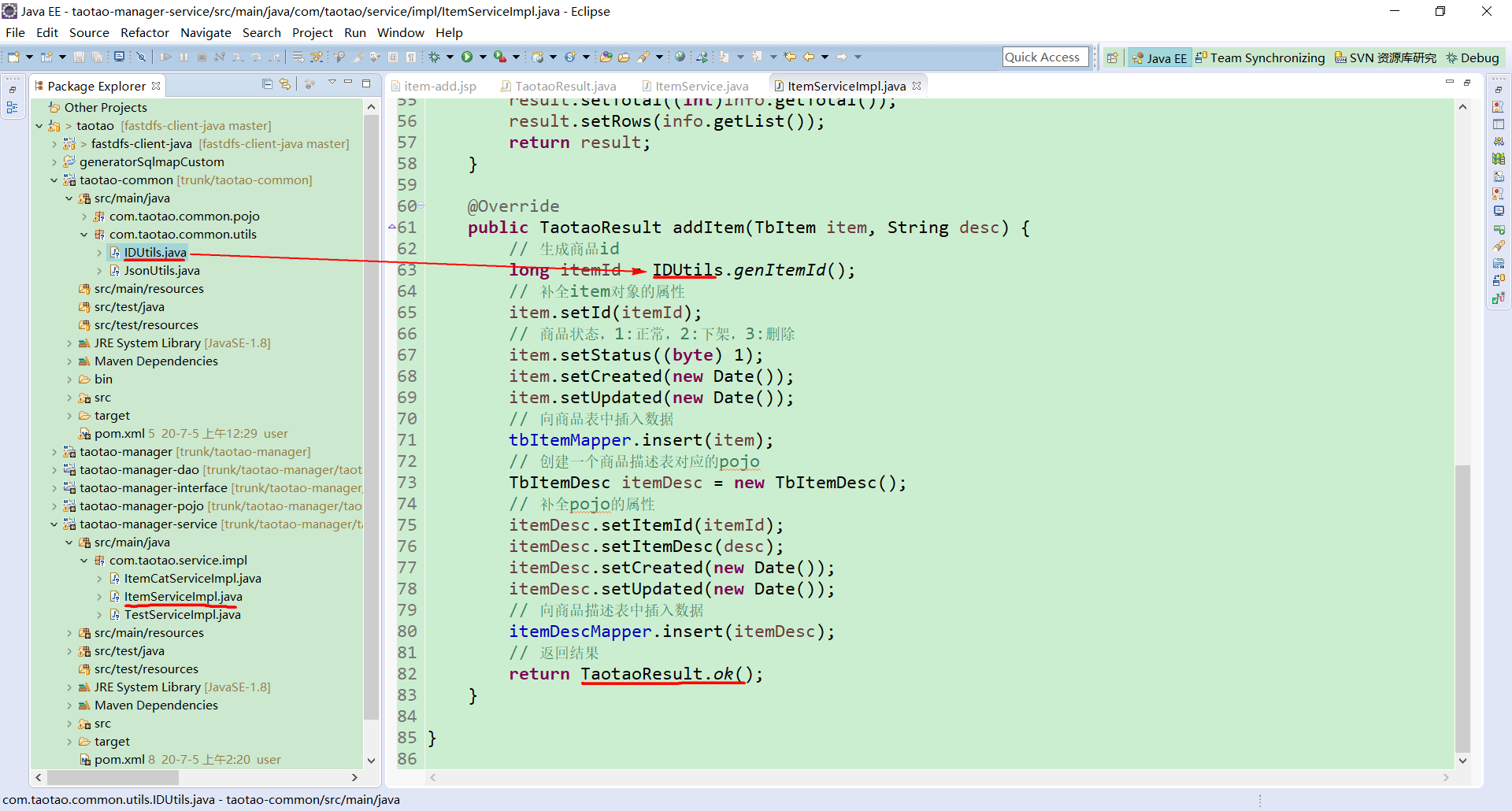1512x811 pixels.
Task: Expand the taotao-manager-dao project
Action: point(54,470)
